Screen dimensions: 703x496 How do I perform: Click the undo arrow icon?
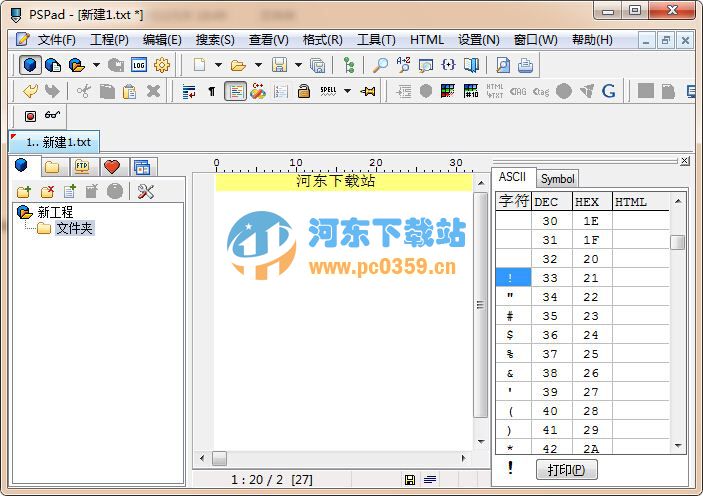[30, 91]
